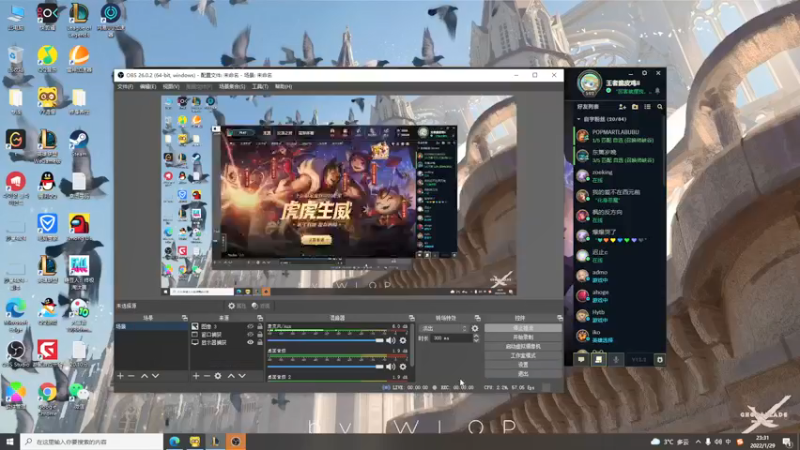Open the Edit menu in OBS
The height and width of the screenshot is (450, 800).
point(147,87)
